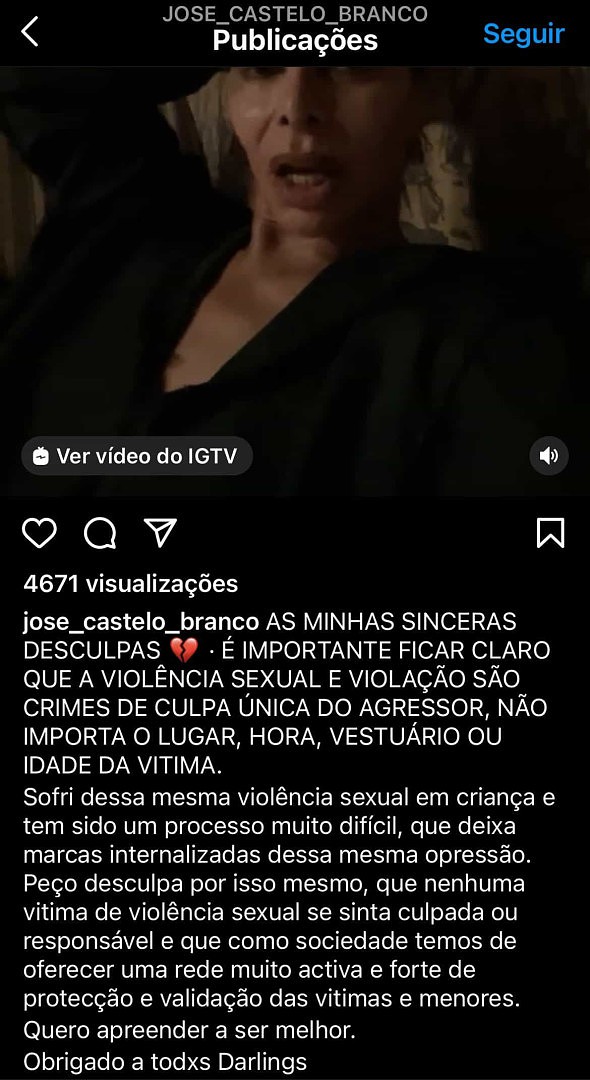Viewport: 590px width, 1080px height.
Task: Share the post with the paper plane icon
Action: tap(160, 533)
